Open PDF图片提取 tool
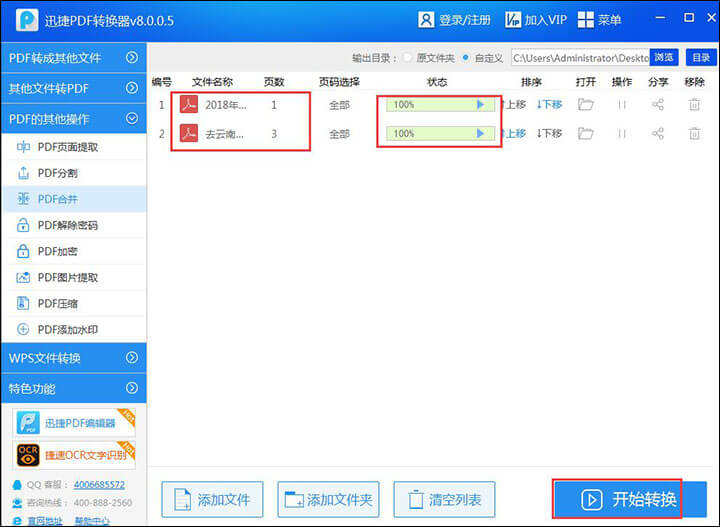The width and height of the screenshot is (720, 527). click(73, 278)
